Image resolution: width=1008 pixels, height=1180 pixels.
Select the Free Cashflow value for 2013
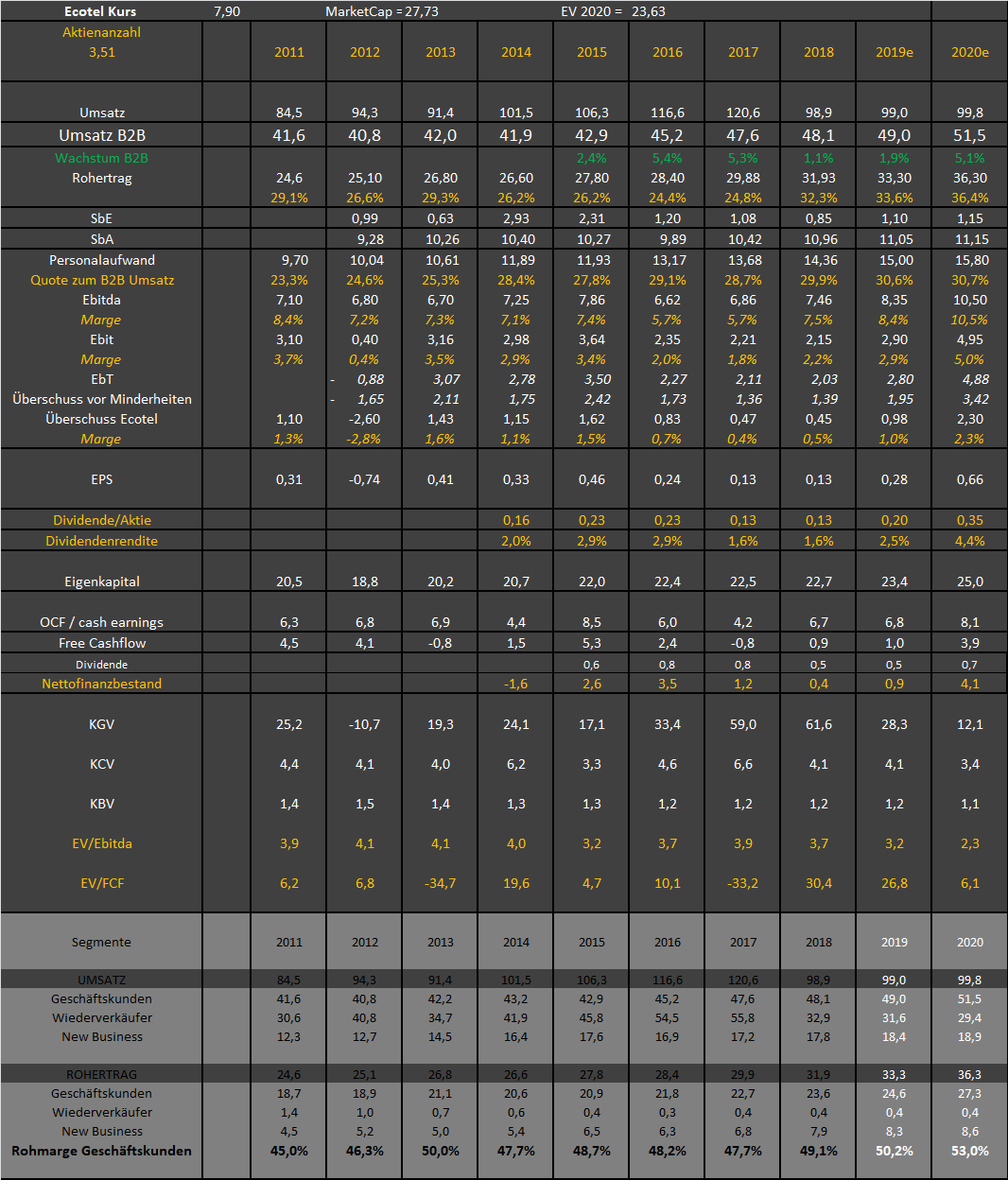(x=440, y=643)
